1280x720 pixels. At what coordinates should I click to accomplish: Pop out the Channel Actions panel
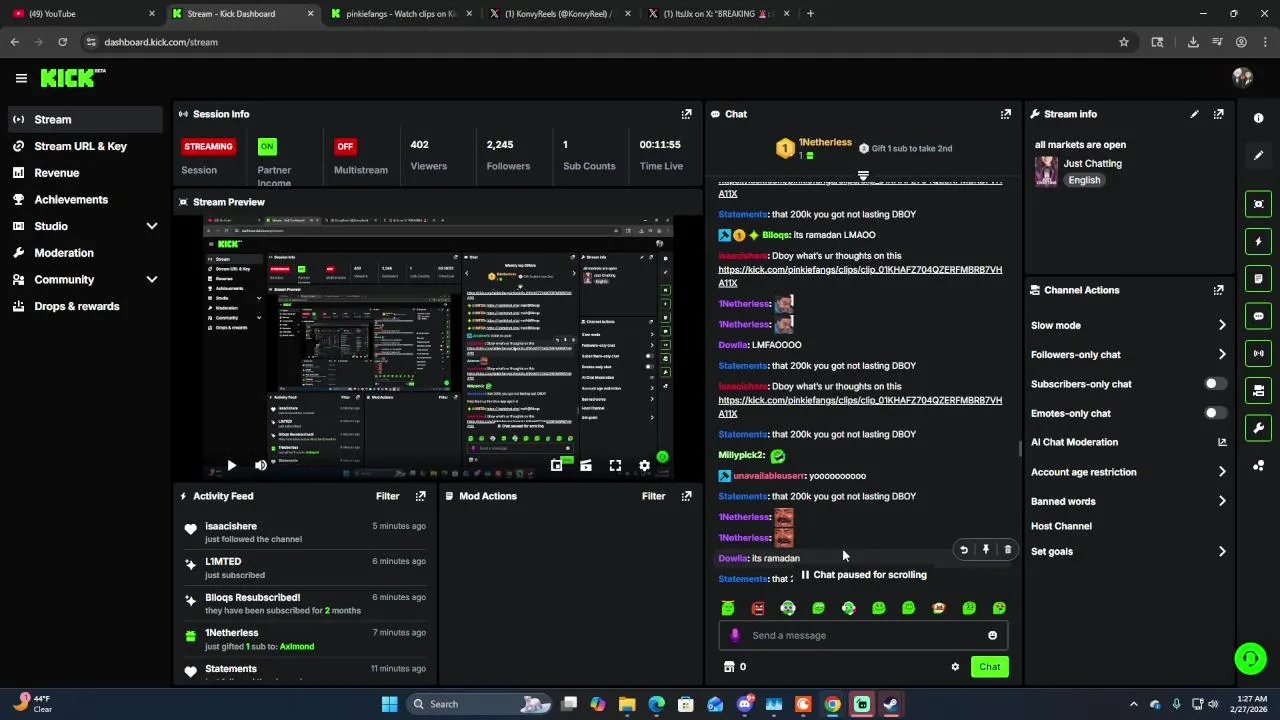click(x=1218, y=290)
